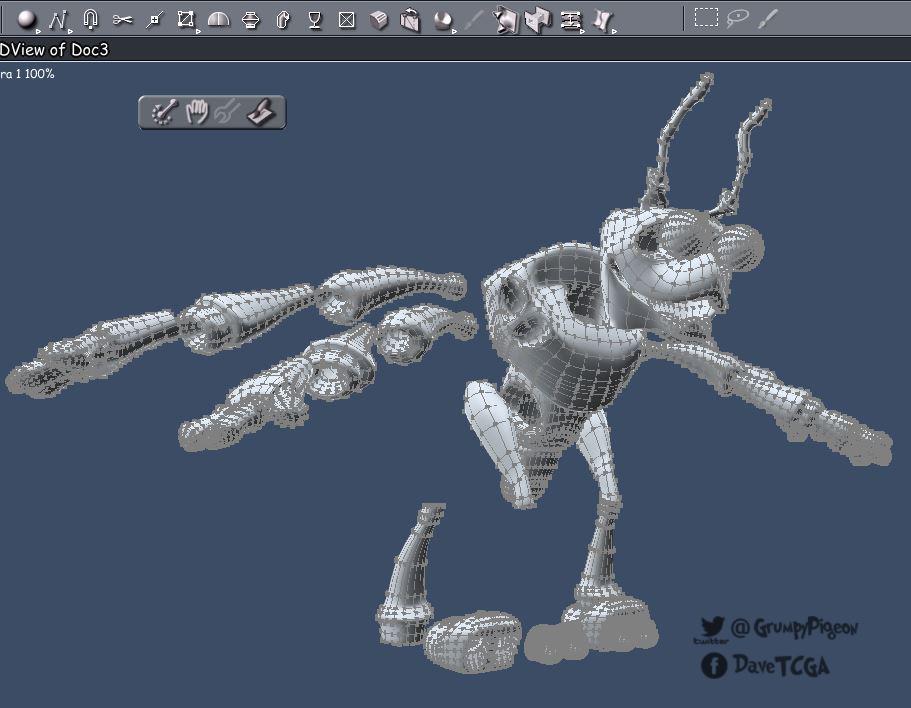This screenshot has height=708, width=911.
Task: Select the scissors cut tool
Action: pyautogui.click(x=122, y=20)
